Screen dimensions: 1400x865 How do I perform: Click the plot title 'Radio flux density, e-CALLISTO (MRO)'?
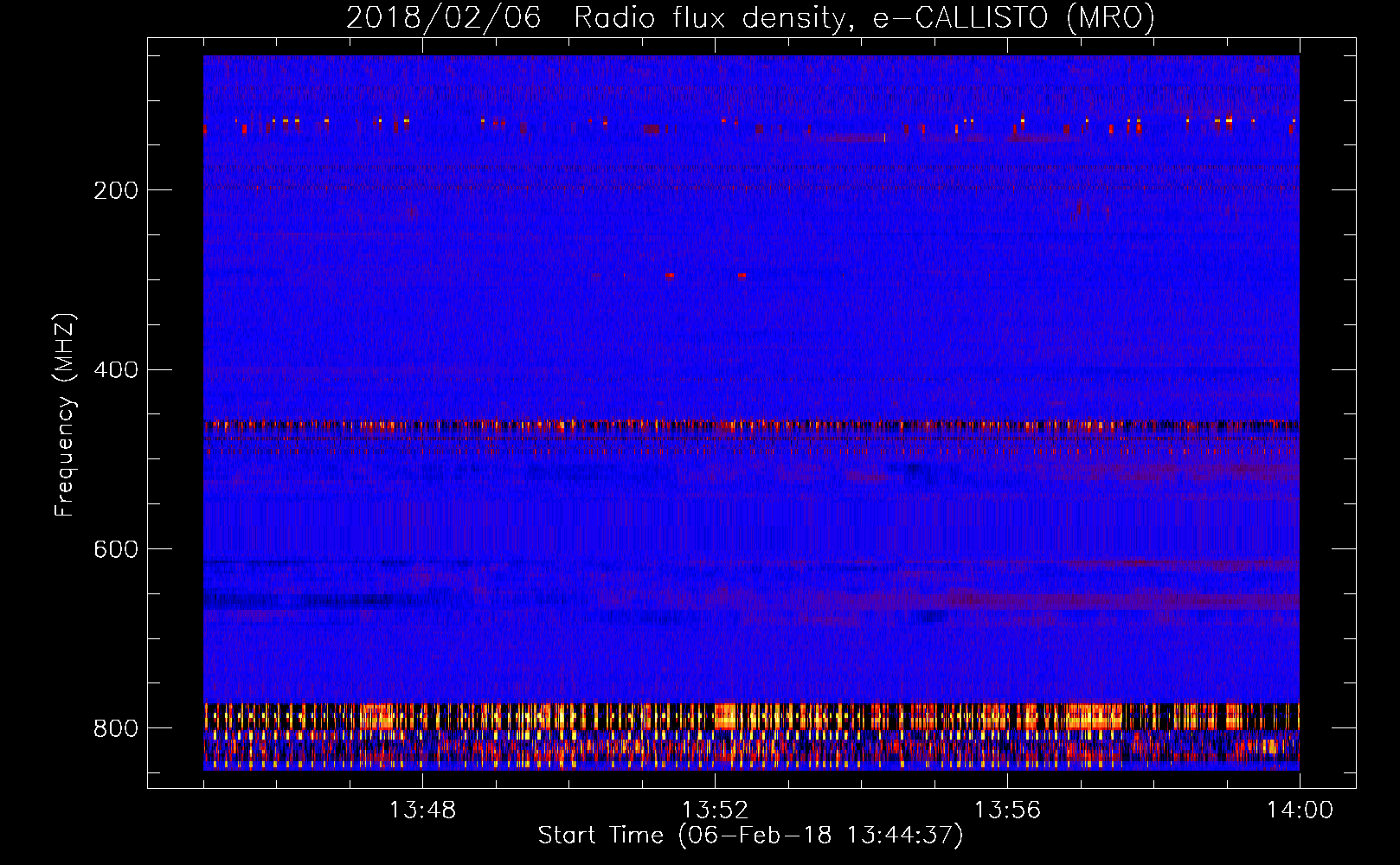click(864, 17)
